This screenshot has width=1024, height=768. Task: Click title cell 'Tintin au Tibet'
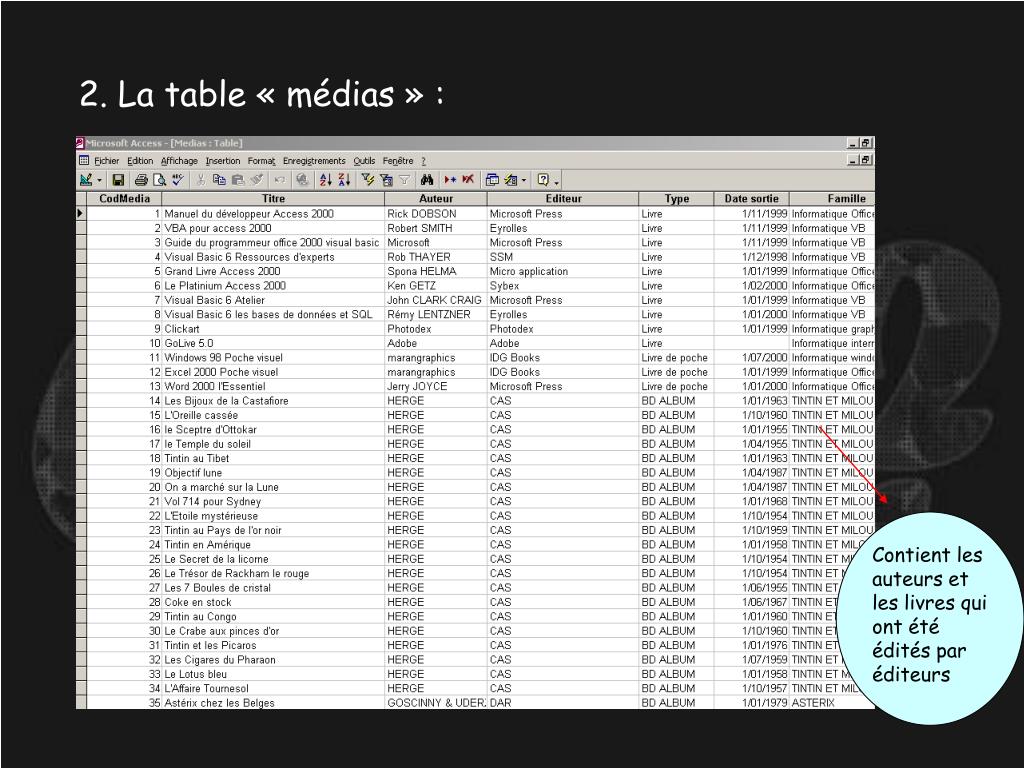point(273,458)
